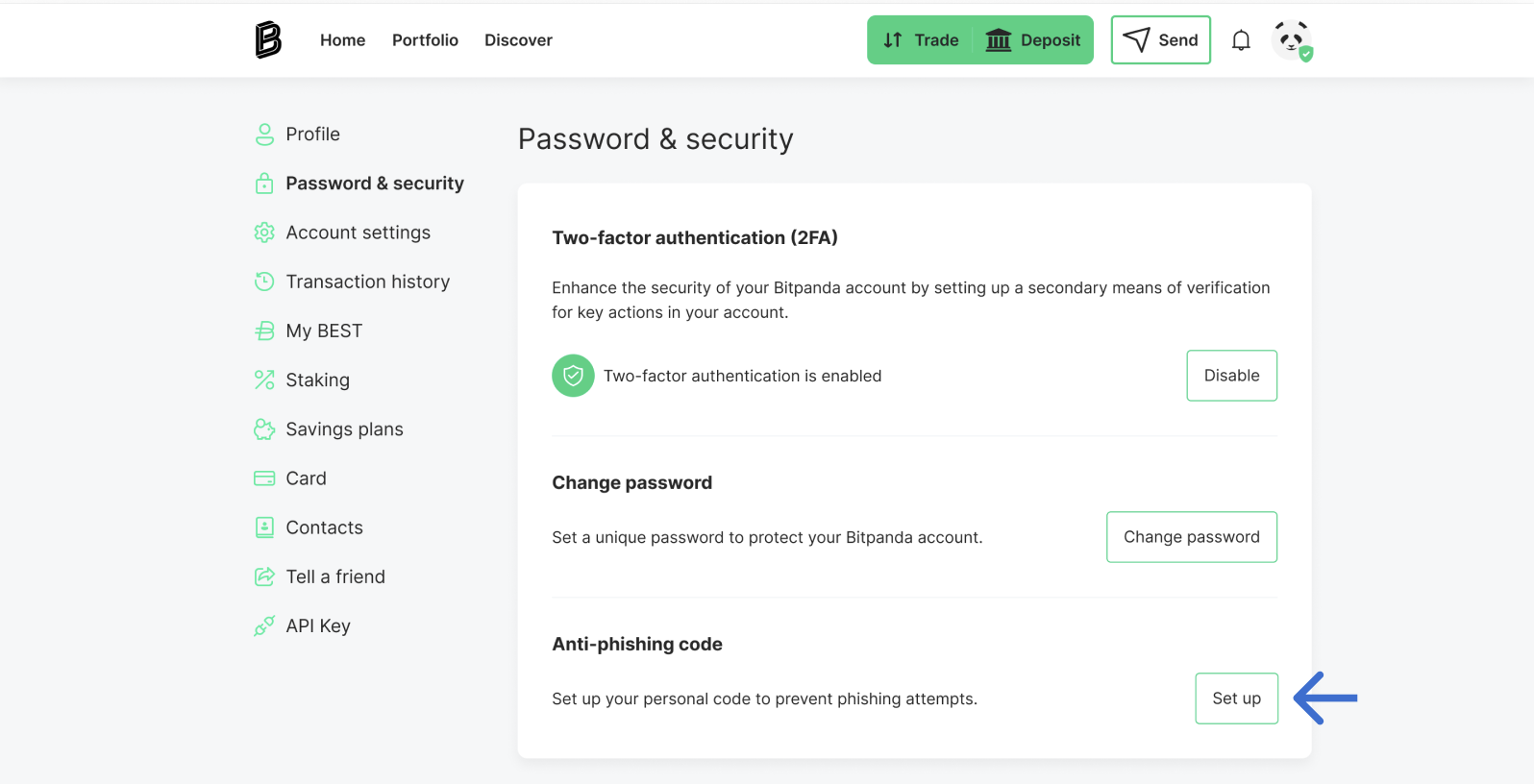Screen dimensions: 1534x784
Task: Click the Two-factor authentication (2FA) heading
Action: [695, 237]
